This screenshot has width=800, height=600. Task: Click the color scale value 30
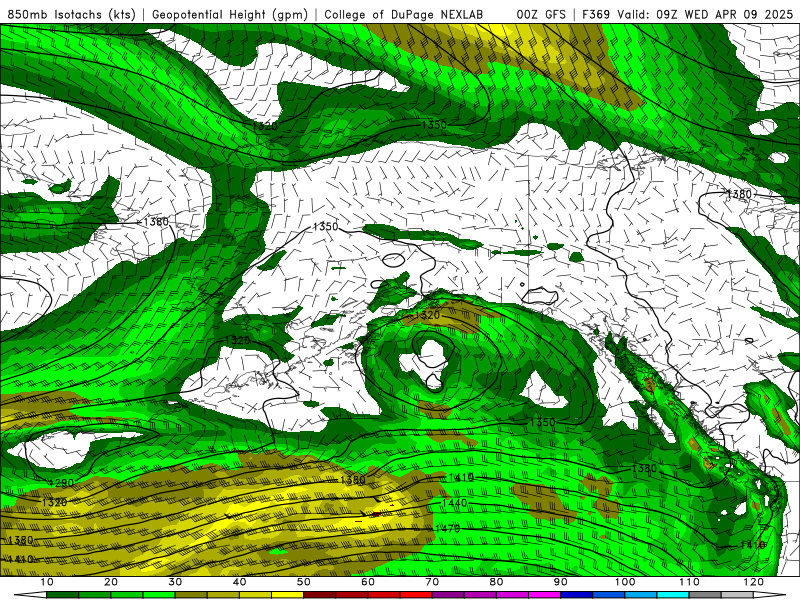pyautogui.click(x=175, y=582)
